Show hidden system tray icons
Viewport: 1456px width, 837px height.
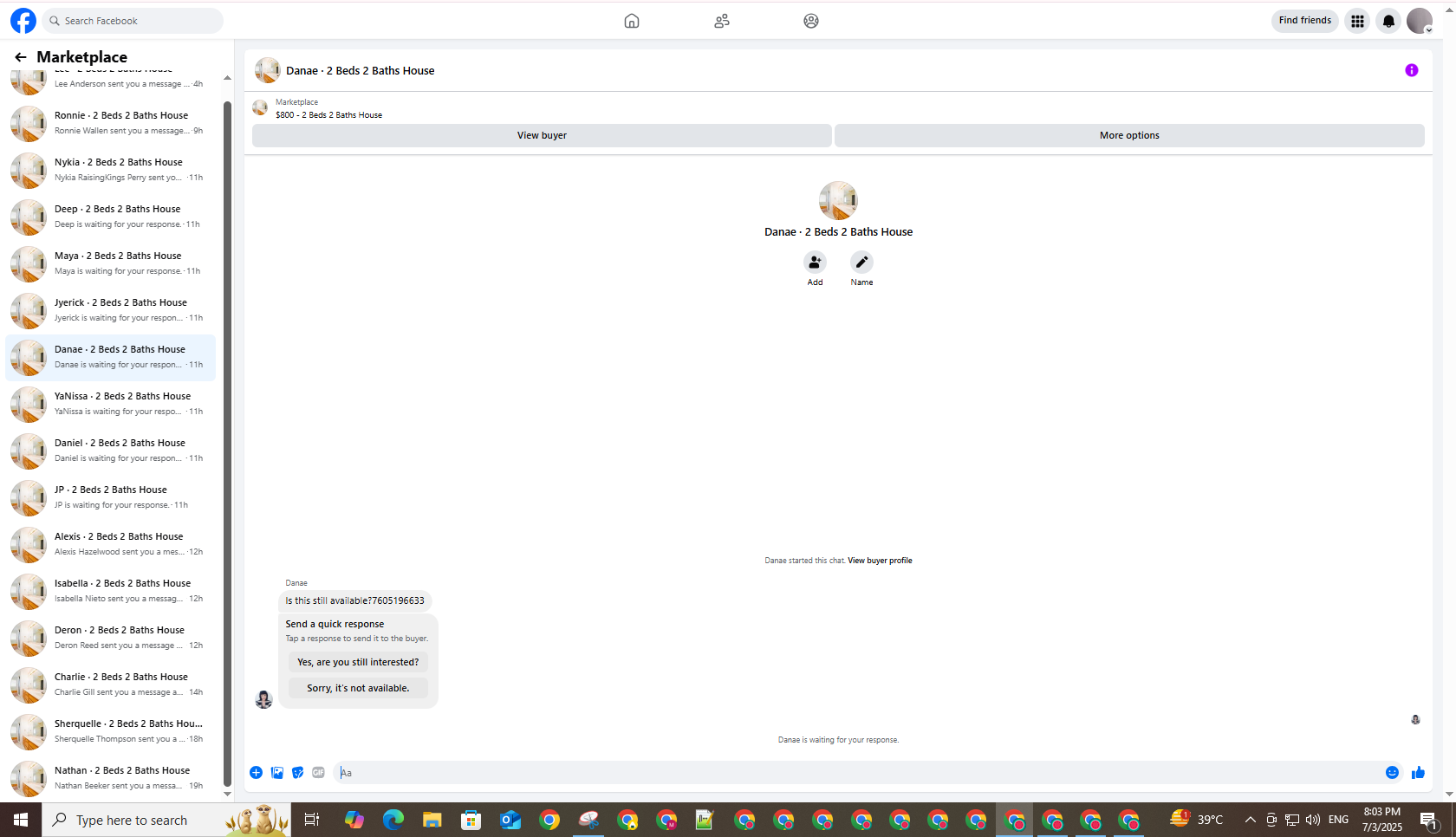tap(1250, 820)
